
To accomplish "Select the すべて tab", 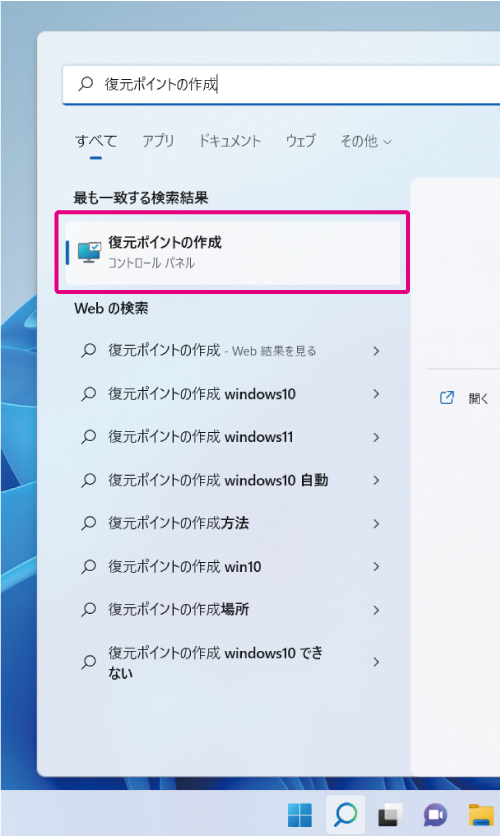I will pos(96,141).
